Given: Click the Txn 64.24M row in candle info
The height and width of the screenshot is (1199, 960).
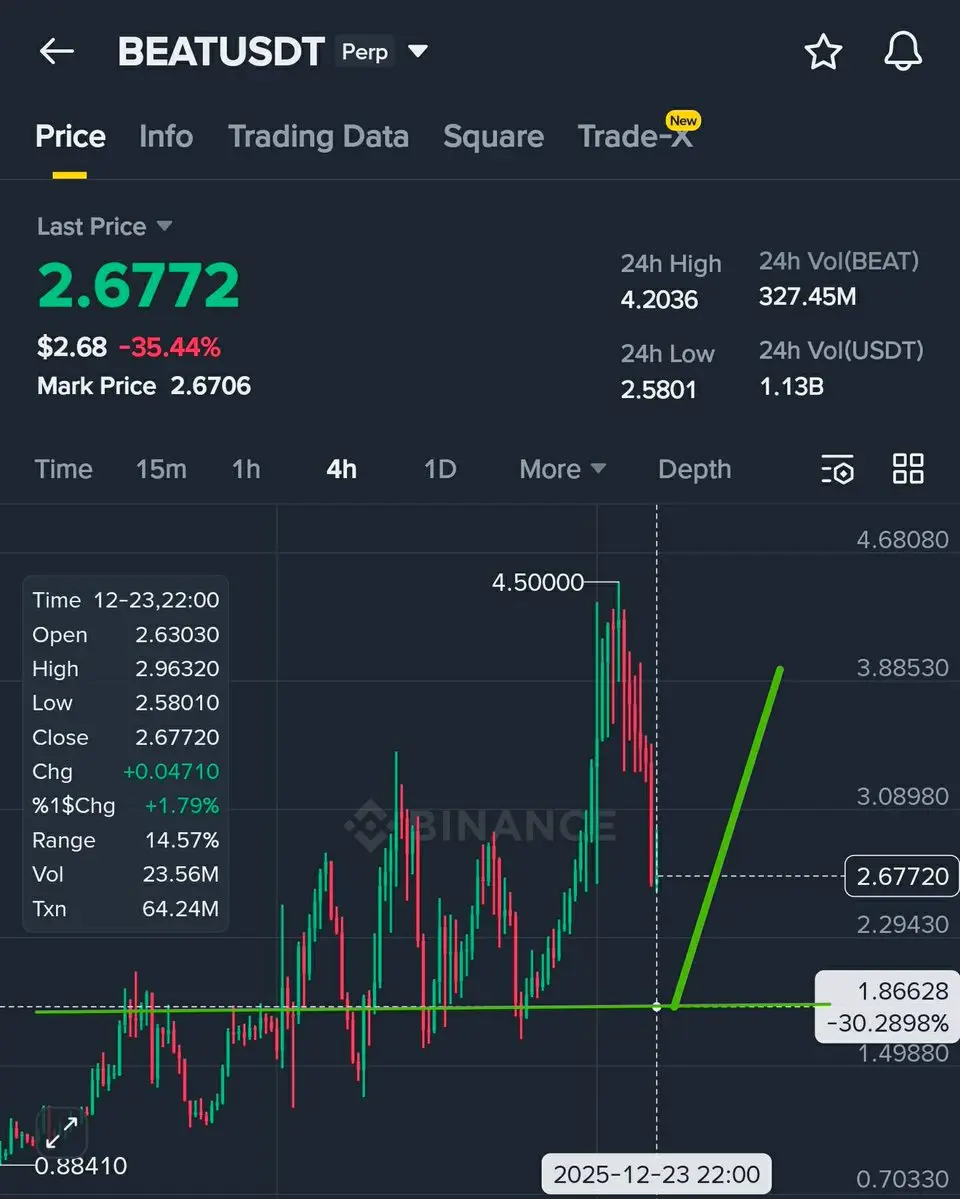Looking at the screenshot, I should (x=125, y=908).
